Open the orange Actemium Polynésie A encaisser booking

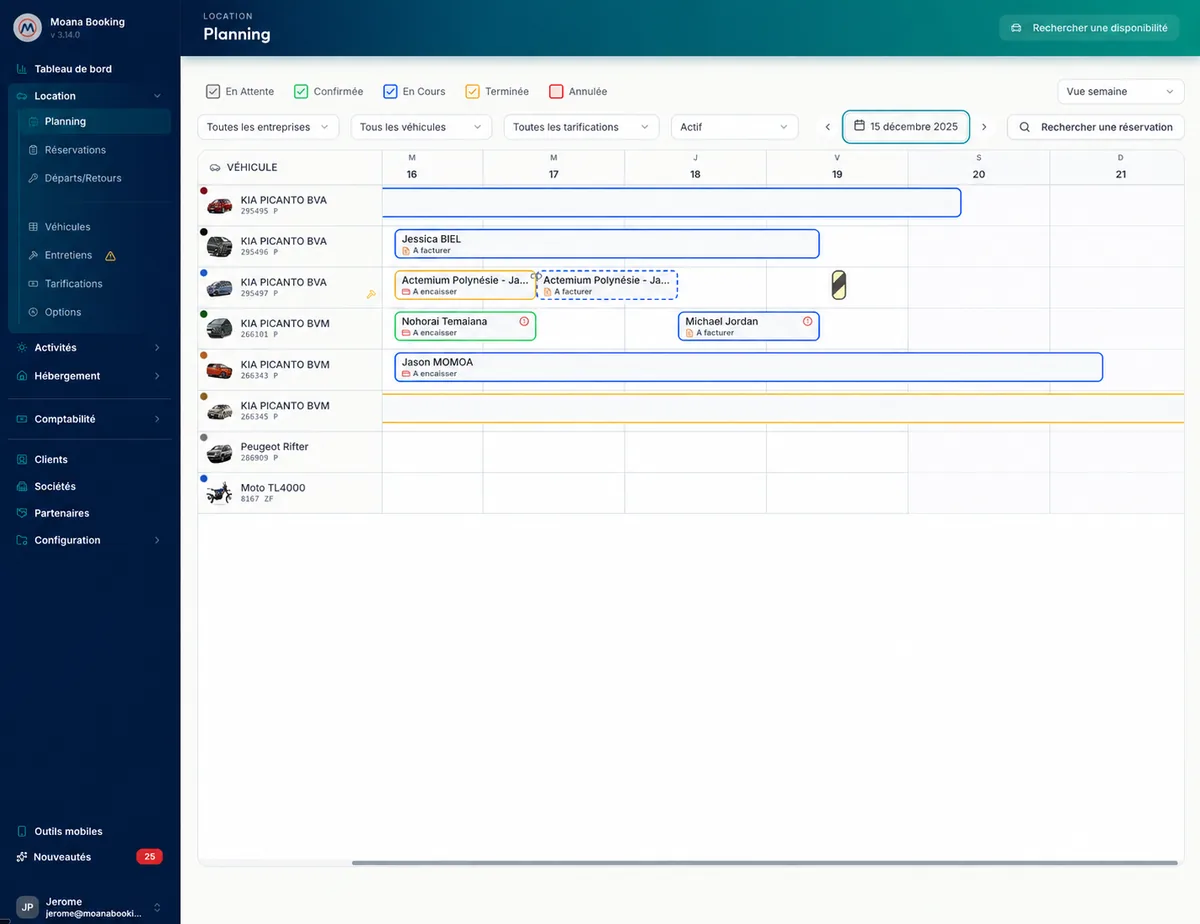465,285
